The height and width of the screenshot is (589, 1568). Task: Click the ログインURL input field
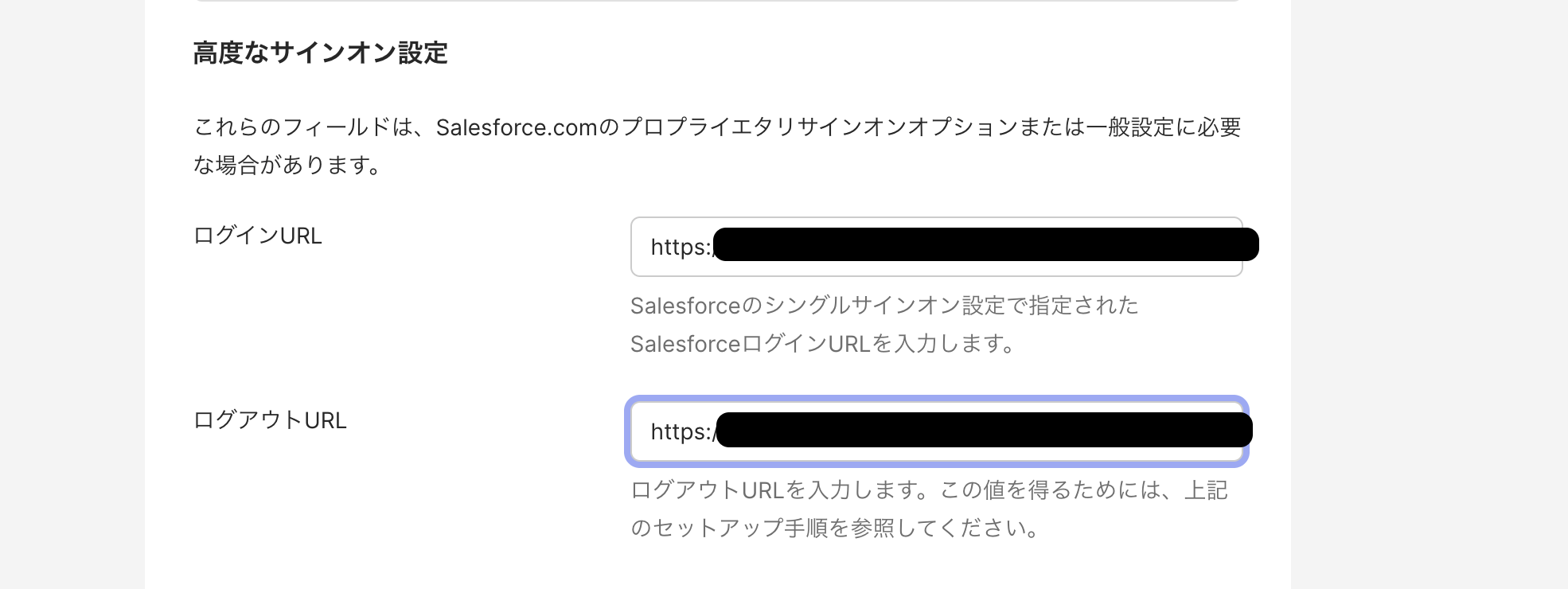[935, 247]
